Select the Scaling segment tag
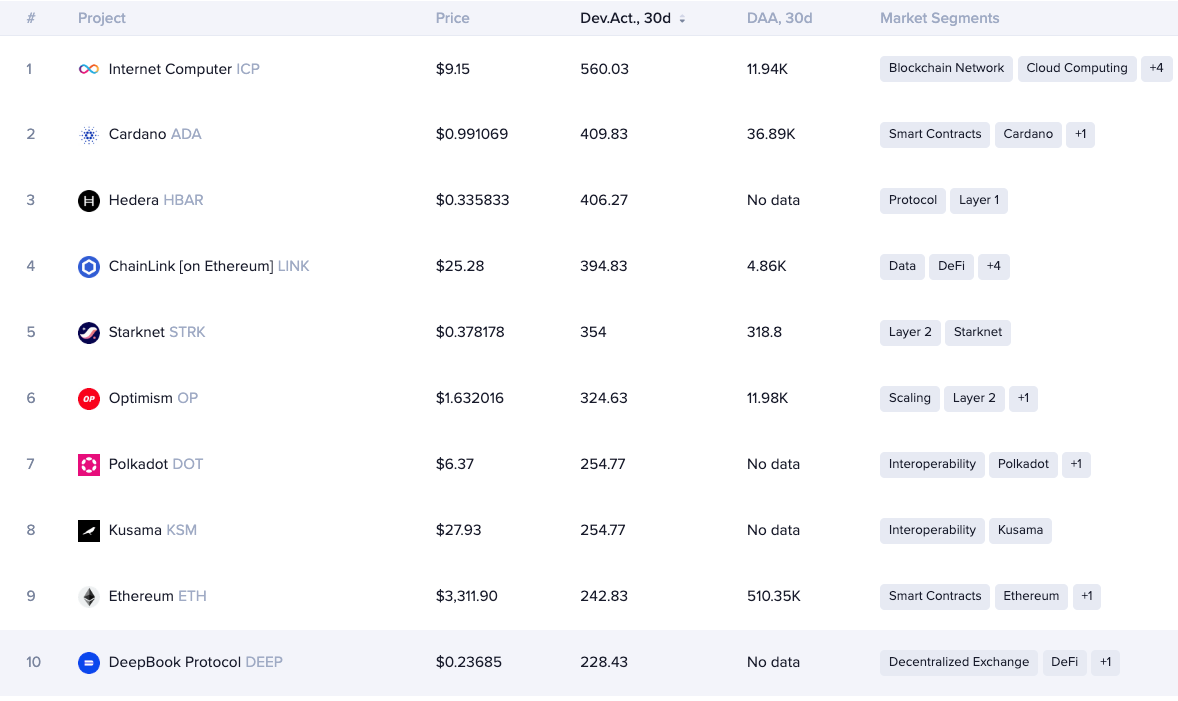 pyautogui.click(x=909, y=398)
